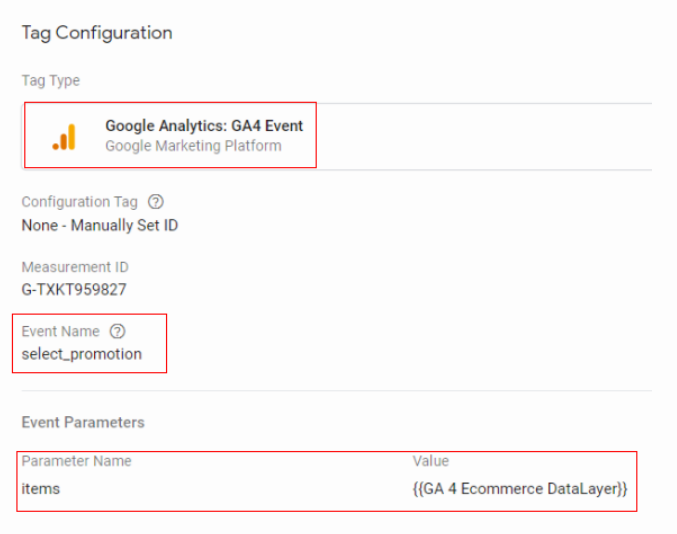Click the Tag Configuration heading
This screenshot has width=677, height=534.
click(97, 33)
